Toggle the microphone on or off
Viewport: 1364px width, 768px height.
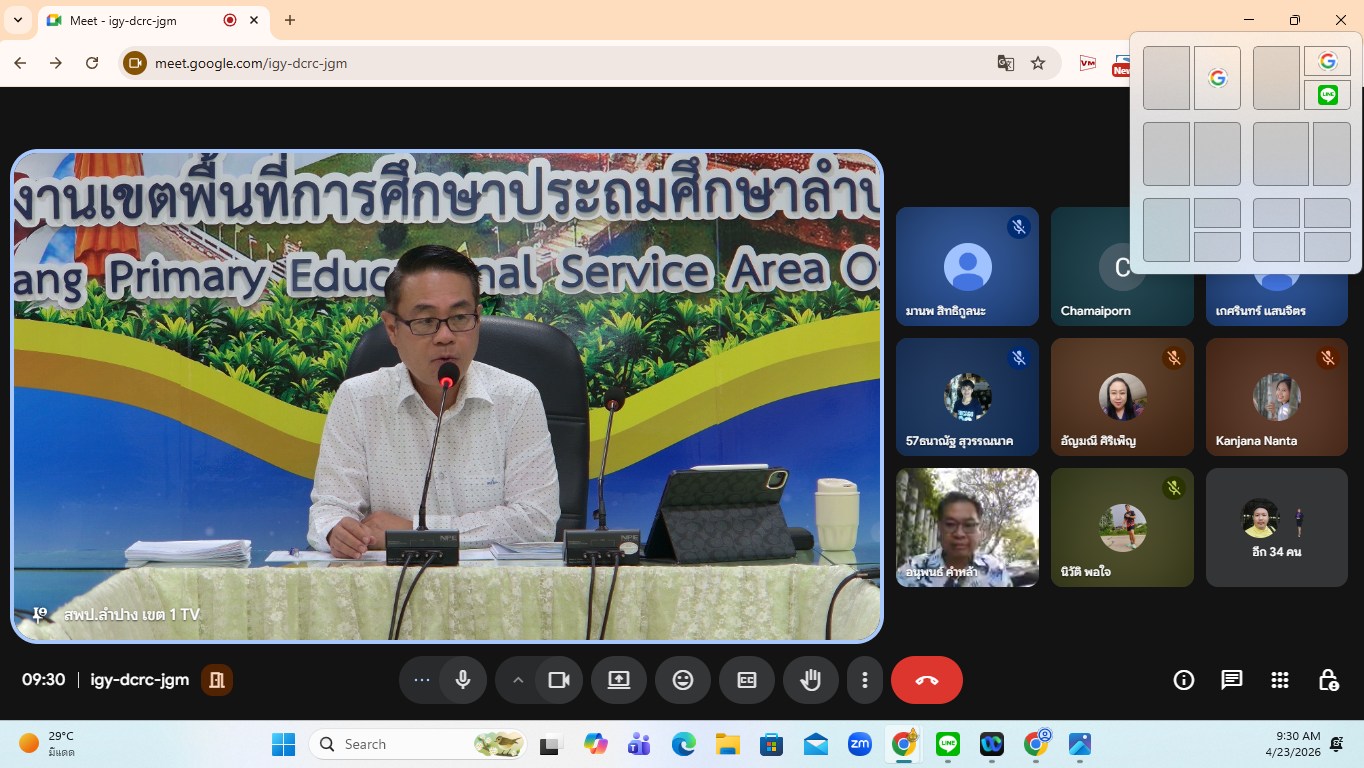(463, 680)
